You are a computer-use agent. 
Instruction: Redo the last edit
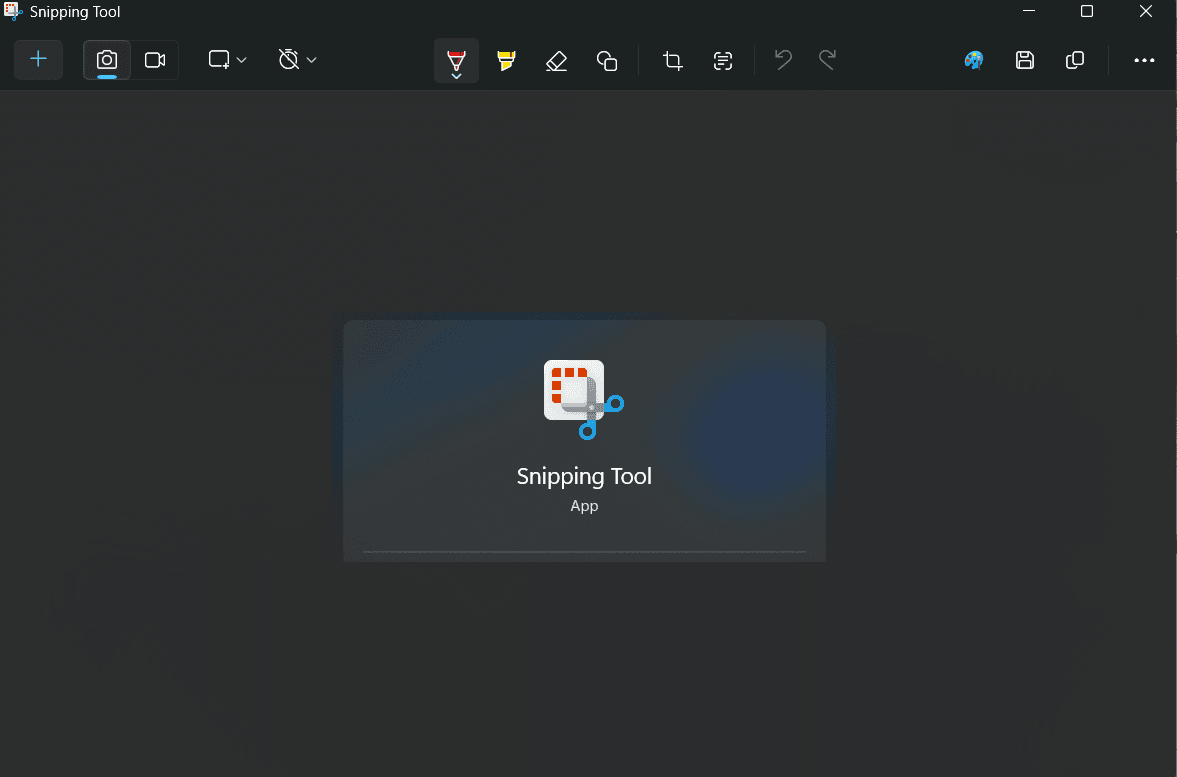click(x=827, y=59)
